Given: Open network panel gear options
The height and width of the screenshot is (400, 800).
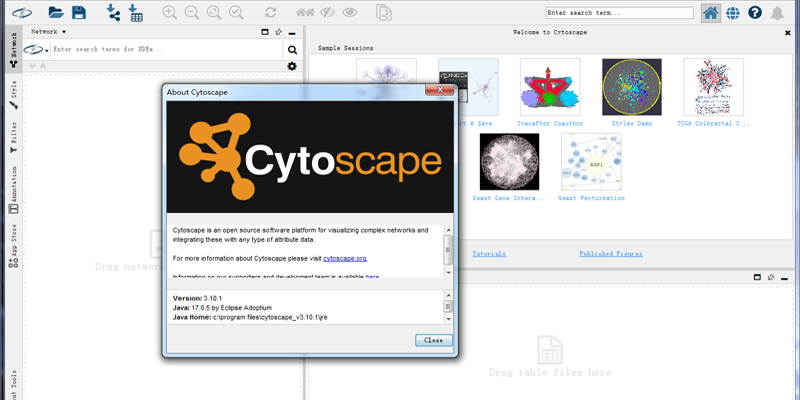Looking at the screenshot, I should 292,66.
